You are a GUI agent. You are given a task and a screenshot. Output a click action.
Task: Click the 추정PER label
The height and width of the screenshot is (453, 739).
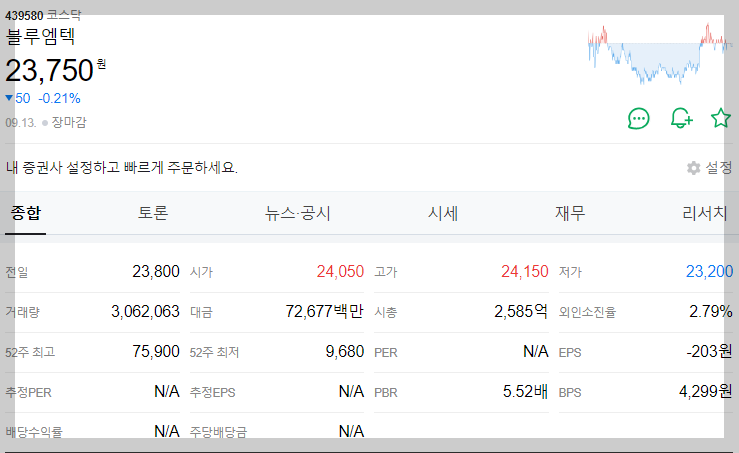(x=28, y=393)
